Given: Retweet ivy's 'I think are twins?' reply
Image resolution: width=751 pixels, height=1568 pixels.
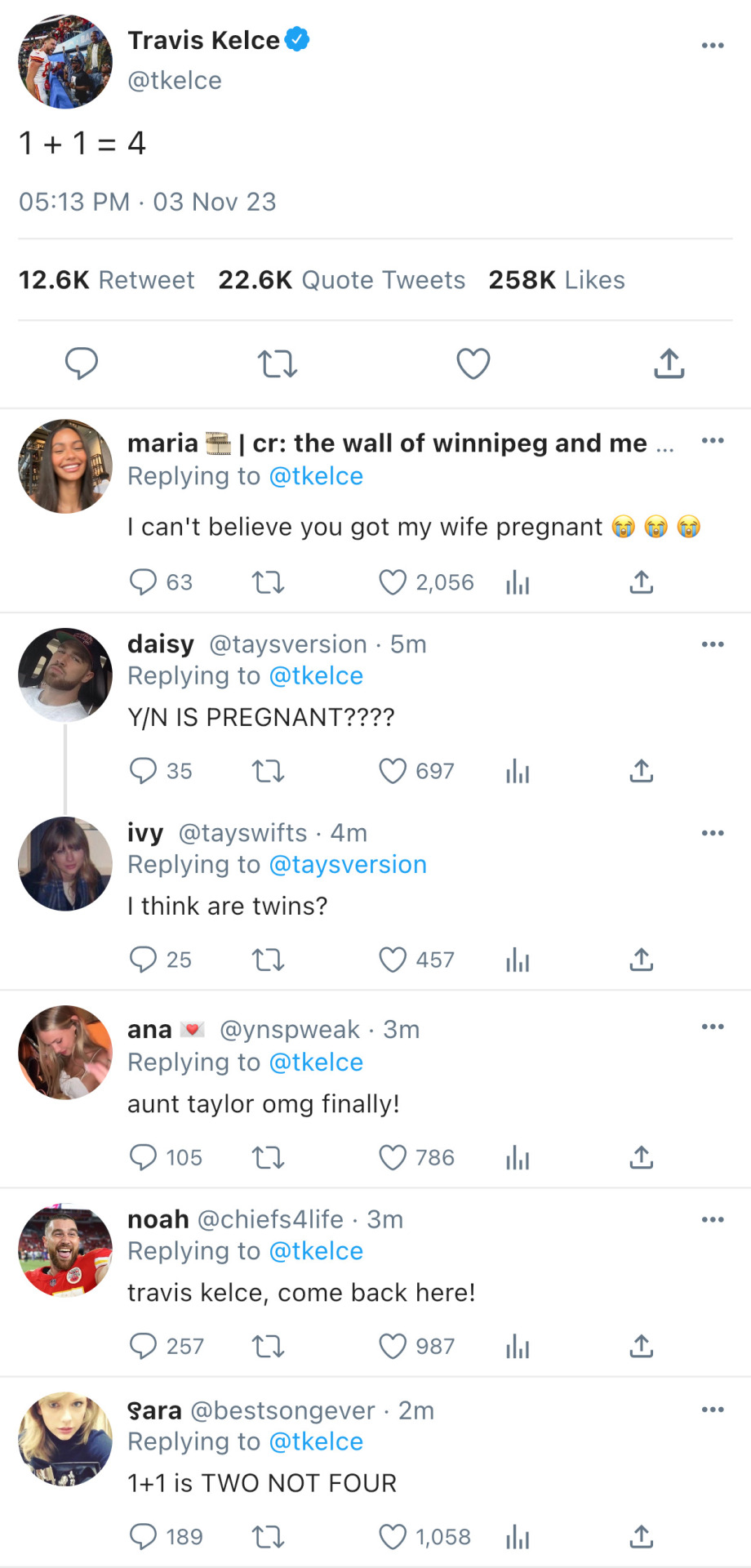Looking at the screenshot, I should [268, 960].
